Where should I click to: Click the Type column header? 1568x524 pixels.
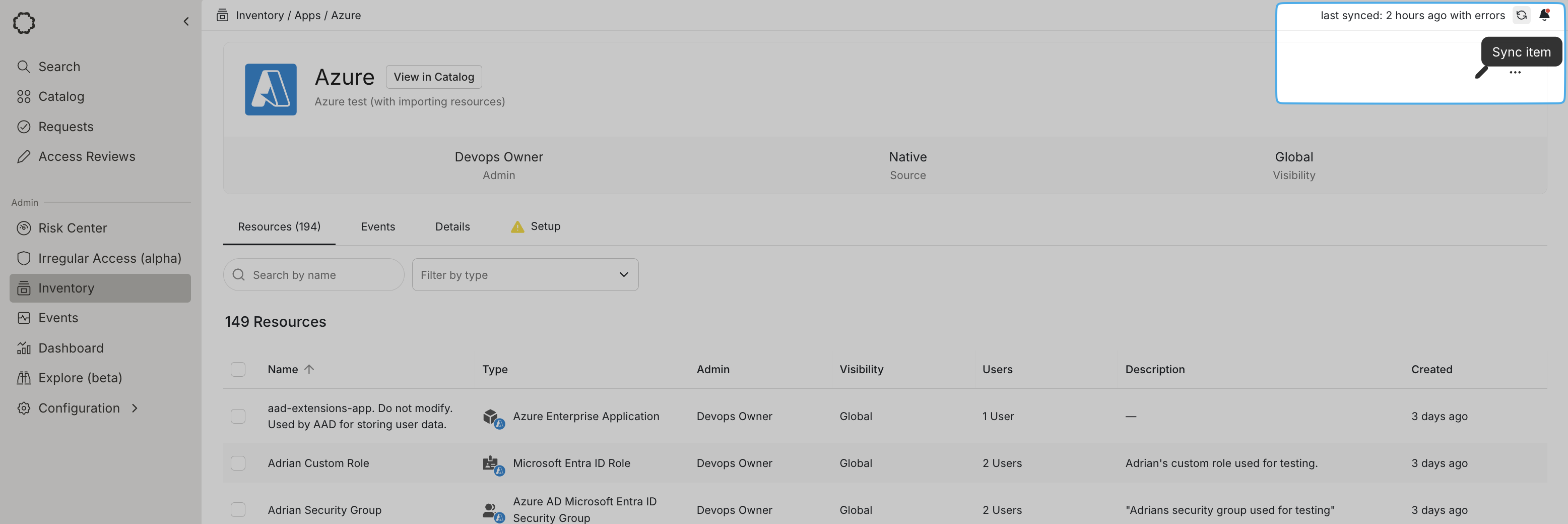click(x=495, y=369)
